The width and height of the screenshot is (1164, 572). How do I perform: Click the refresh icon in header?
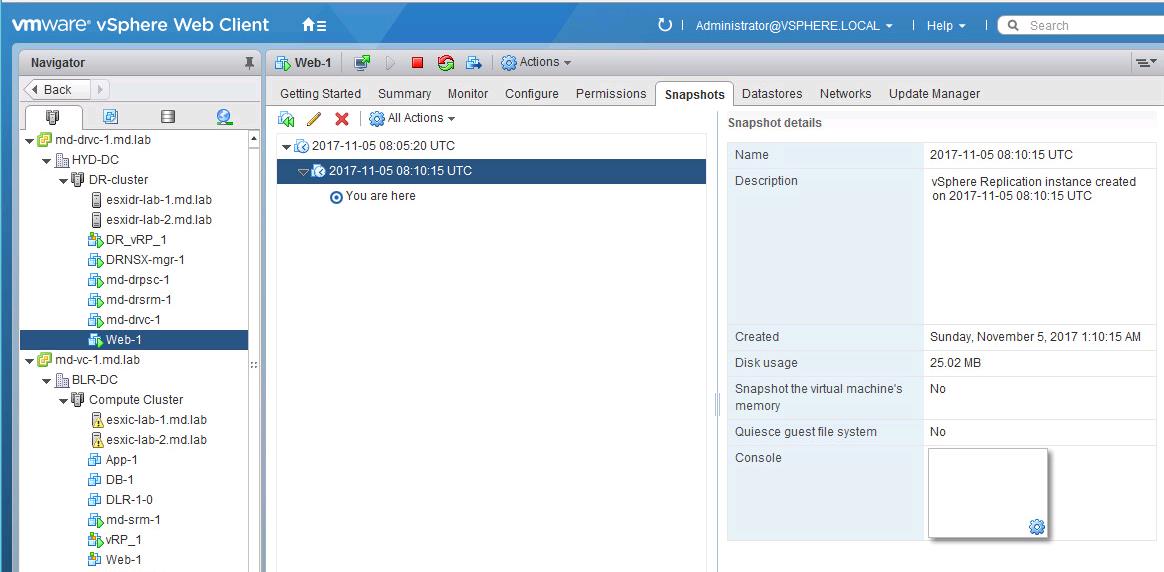pyautogui.click(x=664, y=25)
